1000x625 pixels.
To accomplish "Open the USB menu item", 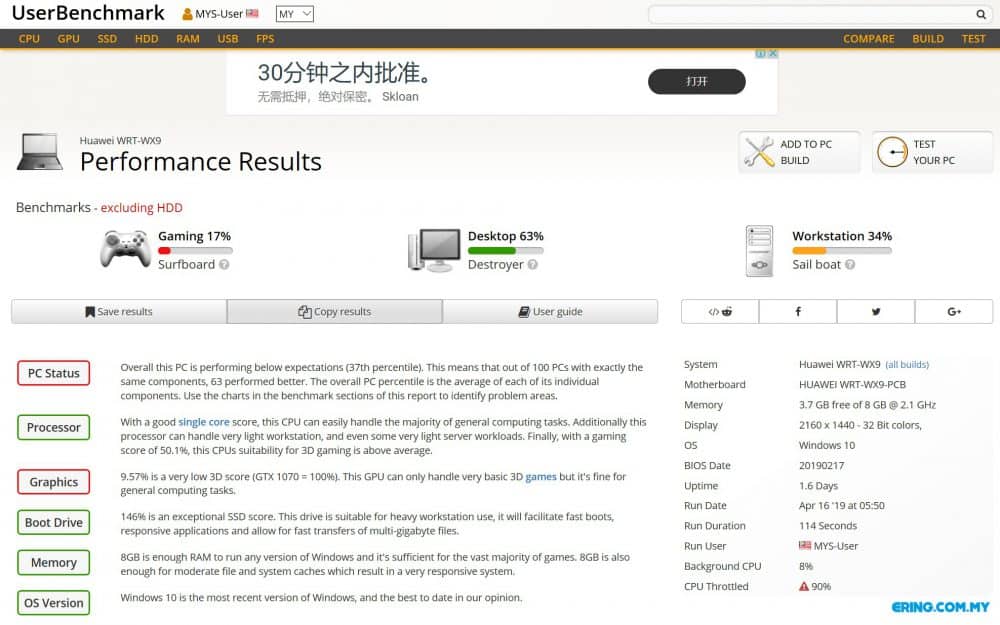I will coord(228,39).
